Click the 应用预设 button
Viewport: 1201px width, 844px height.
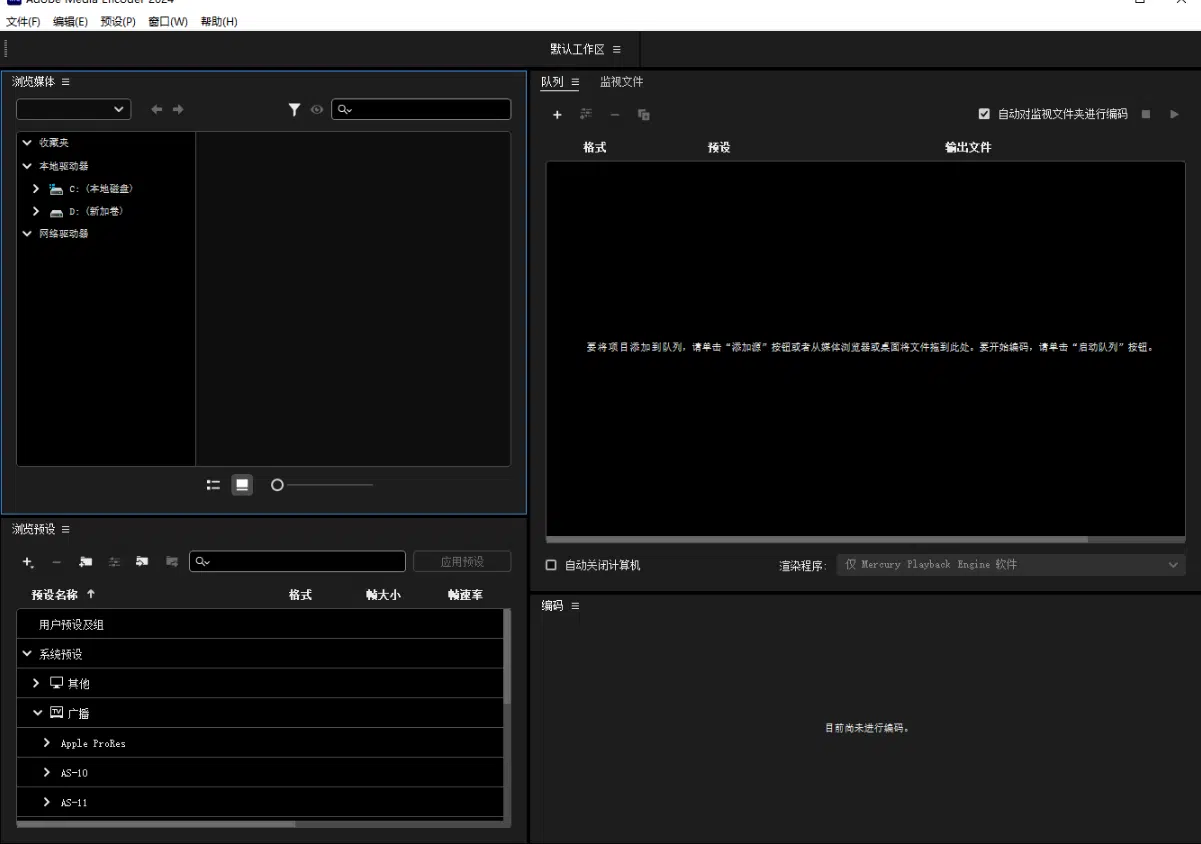click(461, 561)
